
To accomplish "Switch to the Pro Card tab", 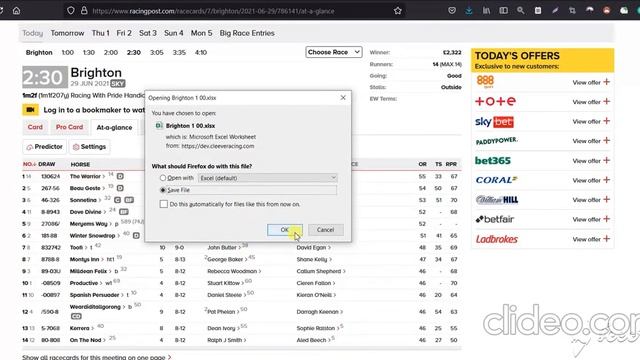I will tap(69, 127).
